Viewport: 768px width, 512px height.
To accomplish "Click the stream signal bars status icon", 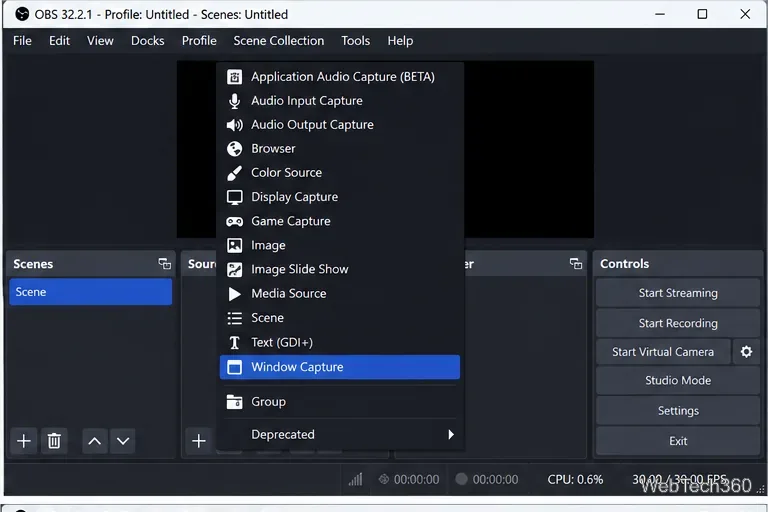I will tap(356, 479).
